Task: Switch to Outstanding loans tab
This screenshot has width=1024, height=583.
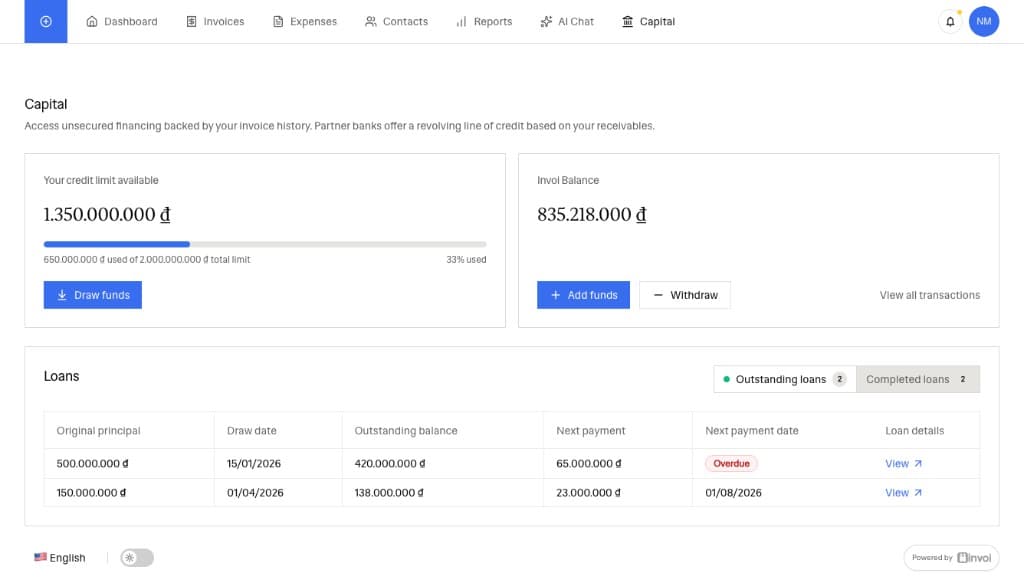Action: click(785, 379)
